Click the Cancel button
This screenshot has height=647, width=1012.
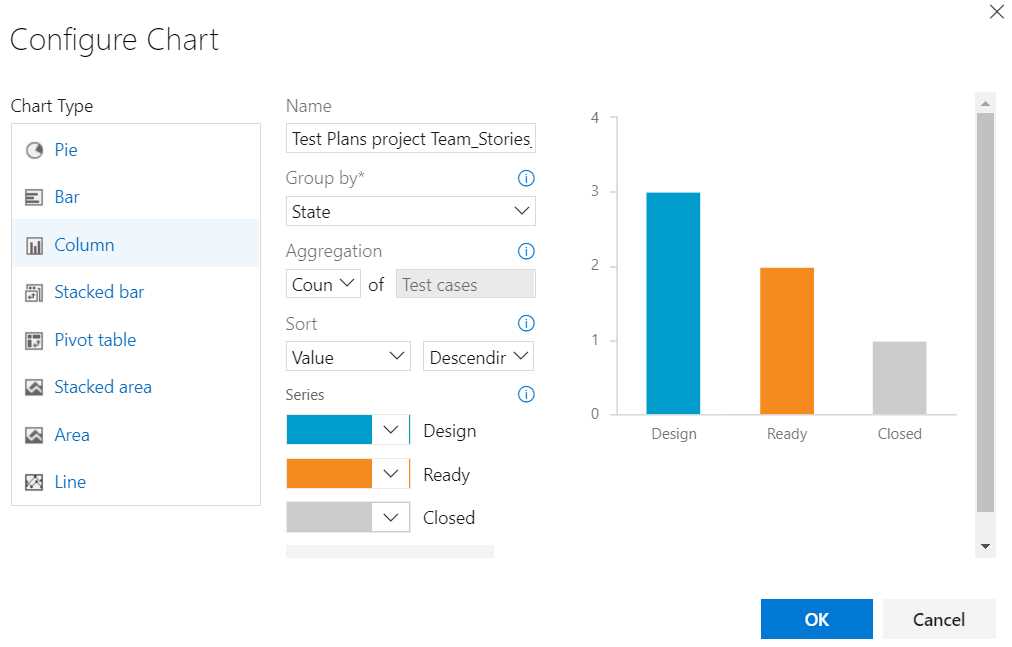point(939,618)
